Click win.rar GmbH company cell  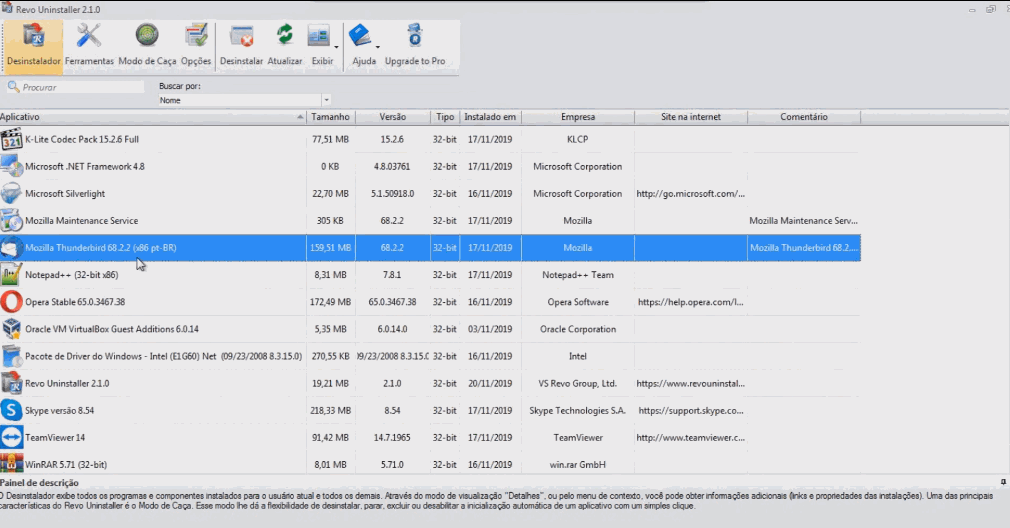pyautogui.click(x=578, y=464)
